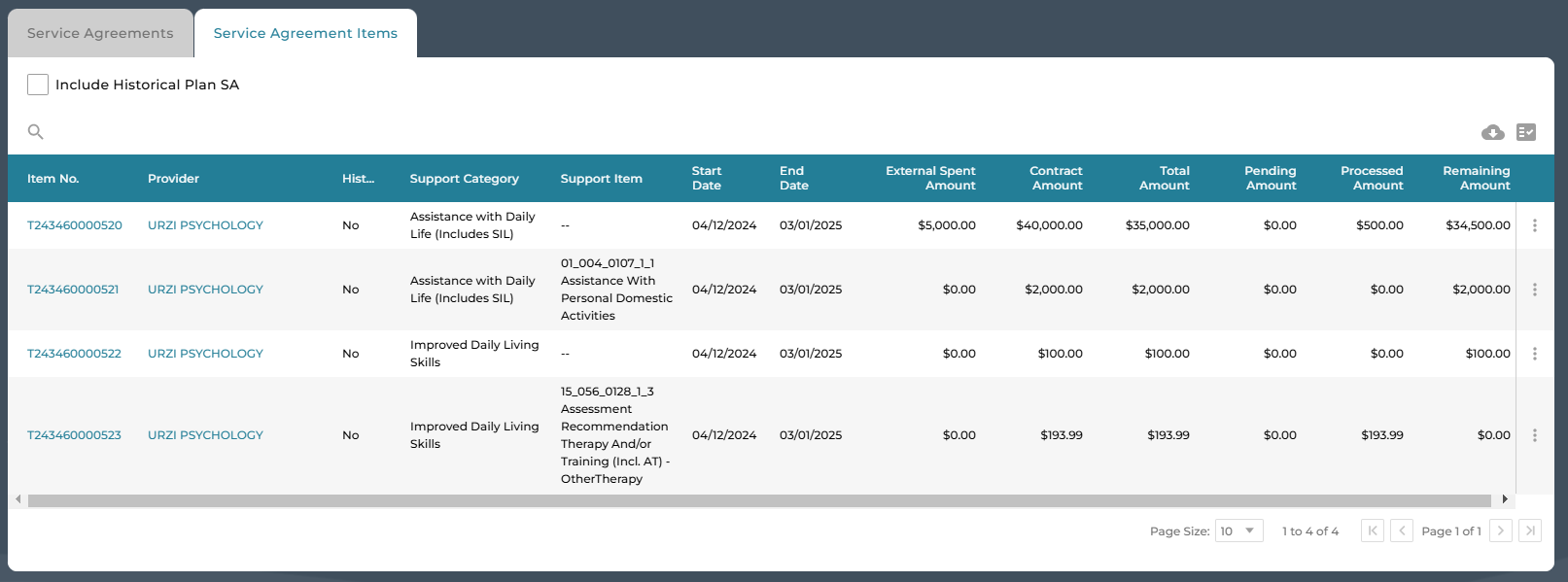
Task: Open item link T243460000523
Action: click(74, 435)
